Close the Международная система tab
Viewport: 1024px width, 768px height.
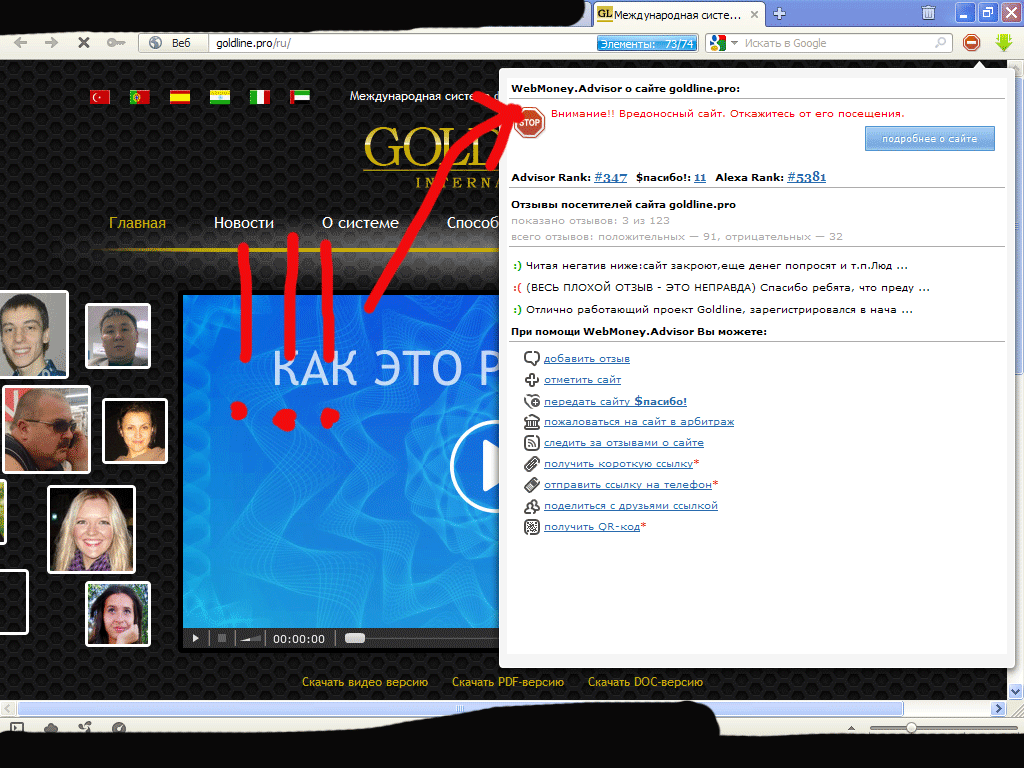click(754, 14)
